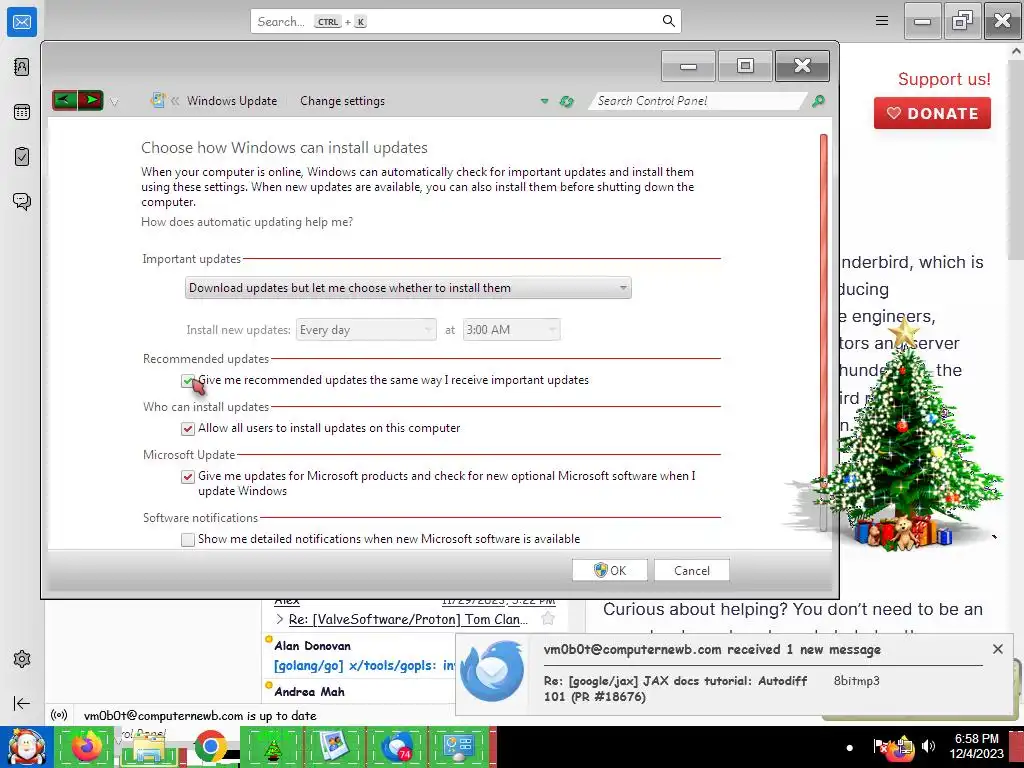The height and width of the screenshot is (768, 1024).
Task: Open the [golang/go] x/tools/gopls message
Action: (364, 665)
